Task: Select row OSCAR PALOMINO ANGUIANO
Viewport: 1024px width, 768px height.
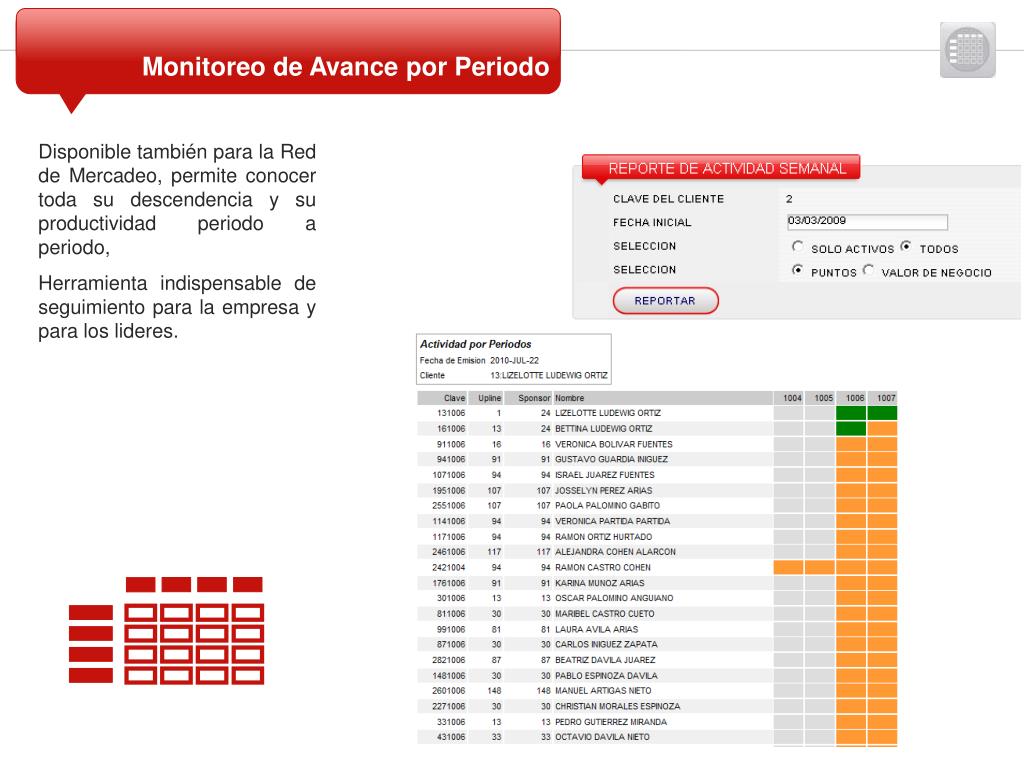Action: 657,598
